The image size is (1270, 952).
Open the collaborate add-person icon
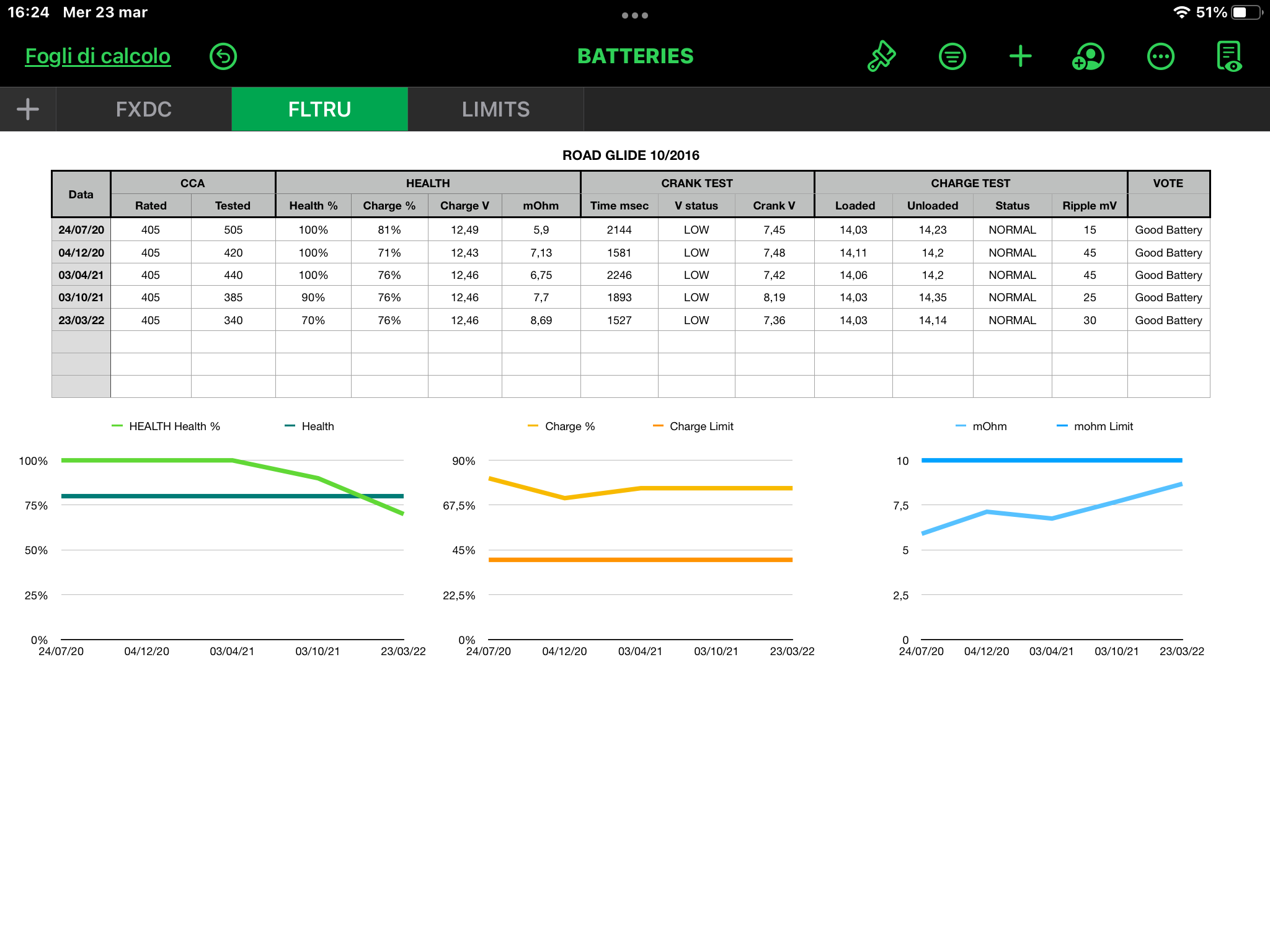click(1088, 56)
